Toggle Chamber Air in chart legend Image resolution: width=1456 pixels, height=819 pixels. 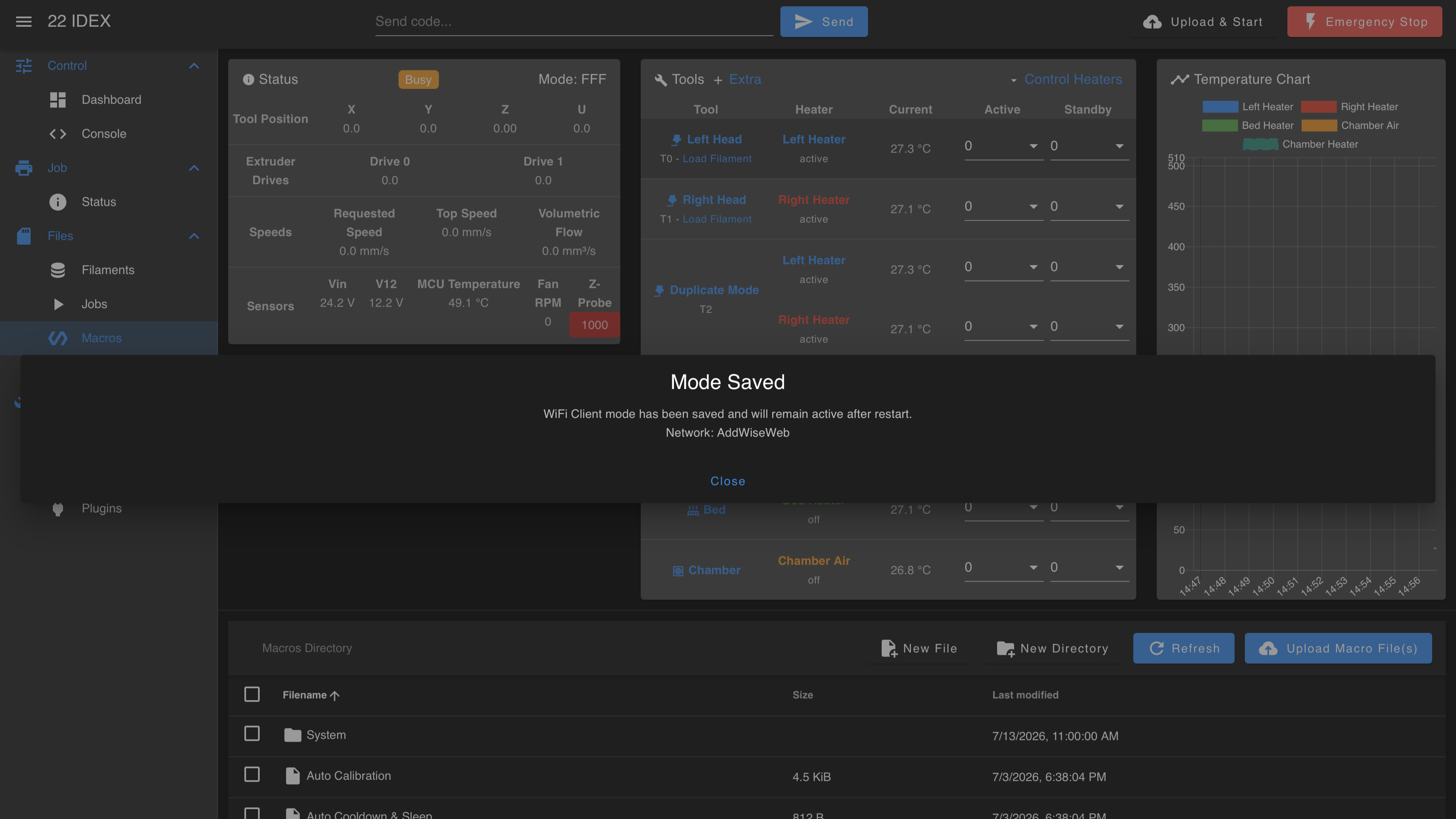click(1350, 126)
